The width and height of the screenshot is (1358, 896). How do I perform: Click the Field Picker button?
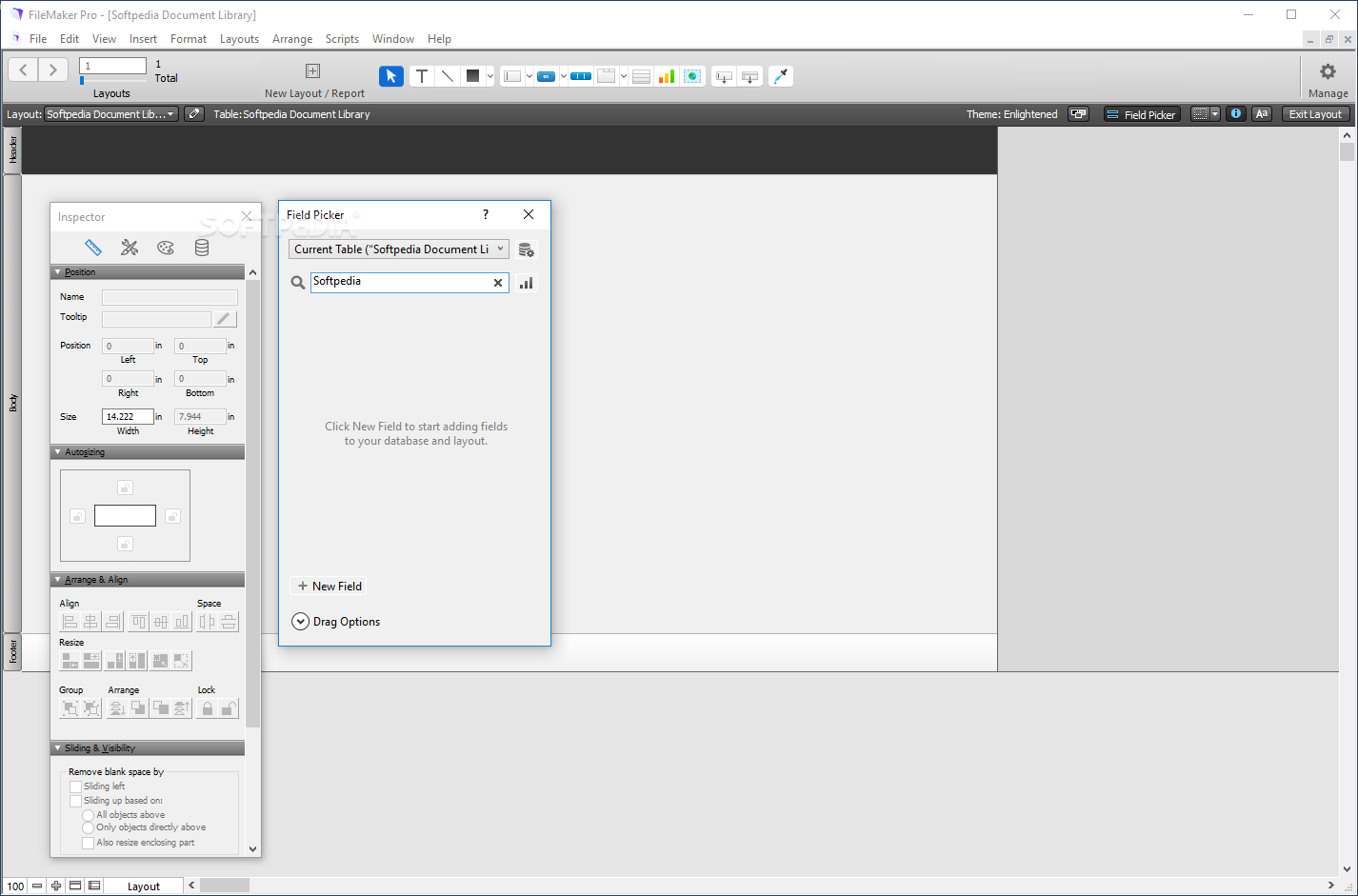point(1141,114)
